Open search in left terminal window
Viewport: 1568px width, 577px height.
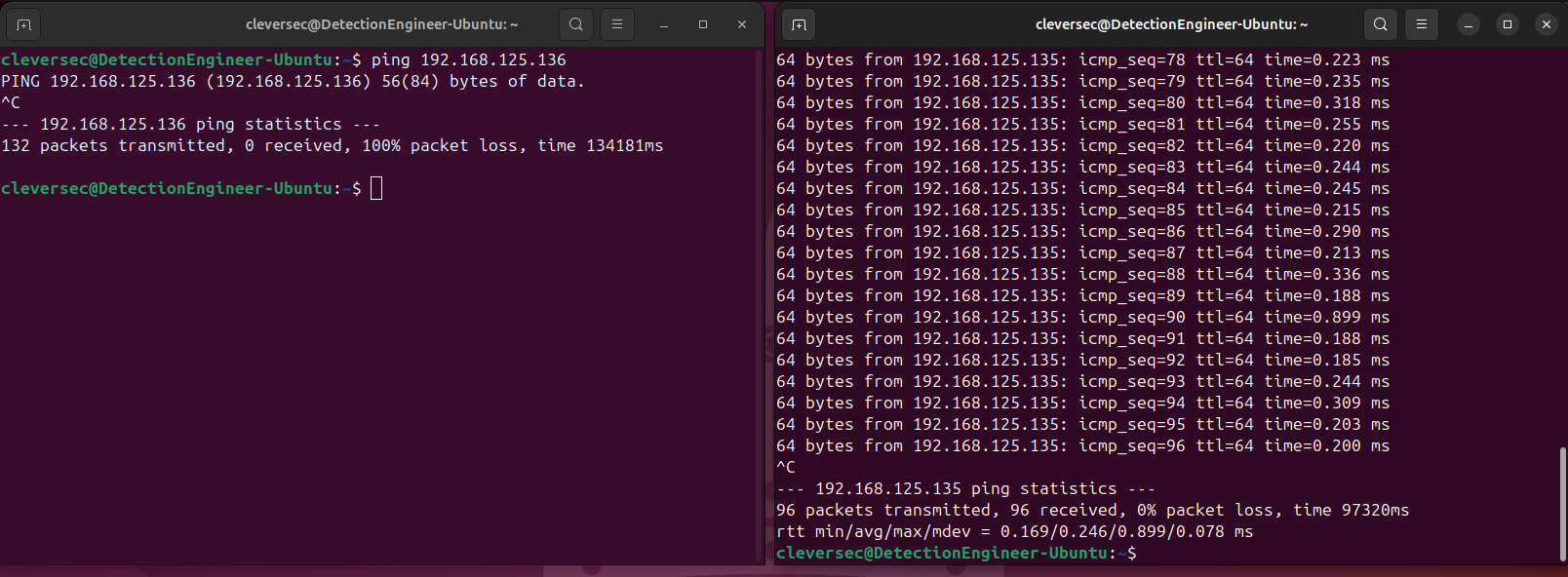point(576,24)
